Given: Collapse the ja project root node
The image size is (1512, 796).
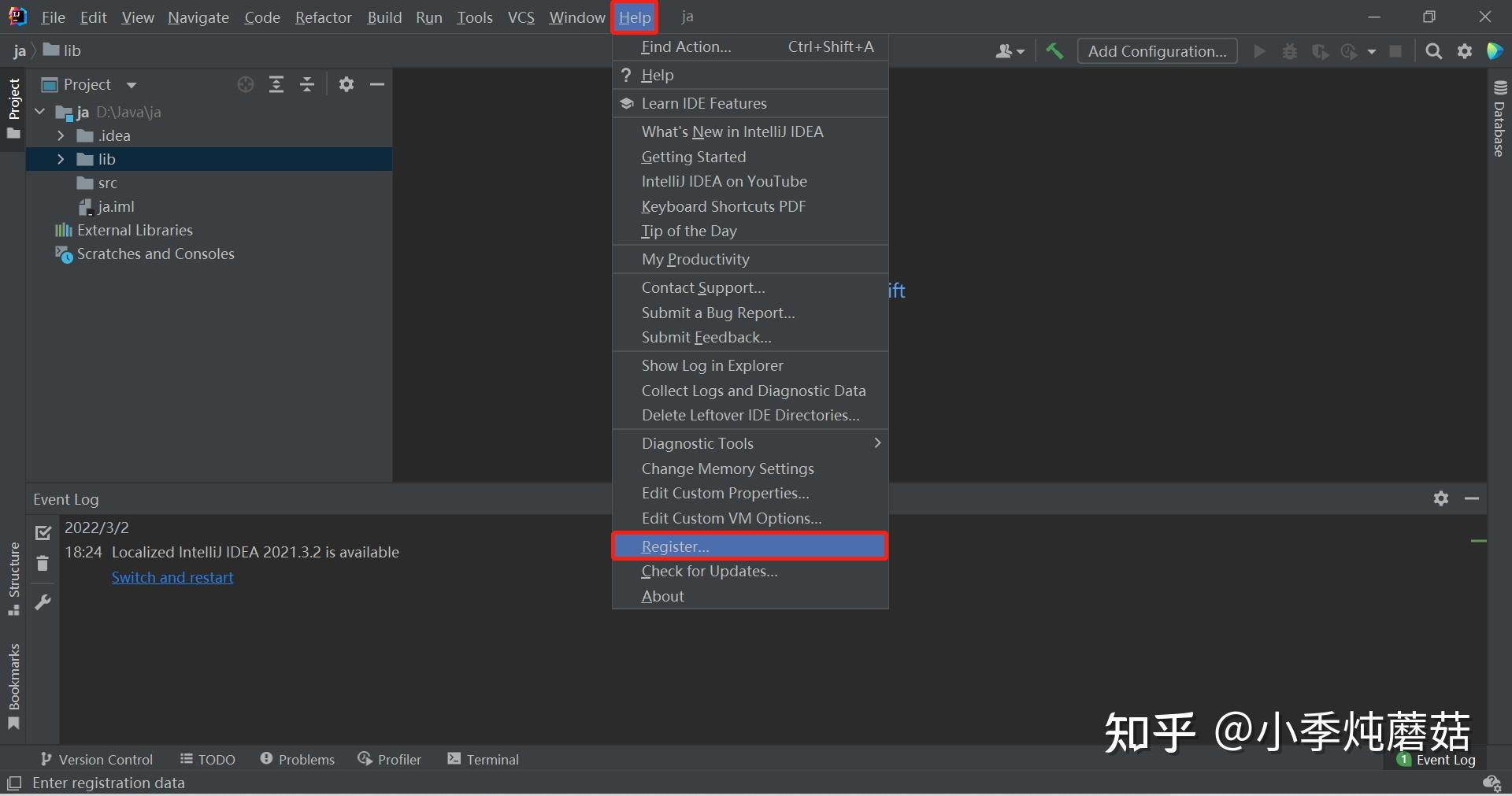Looking at the screenshot, I should [x=40, y=112].
